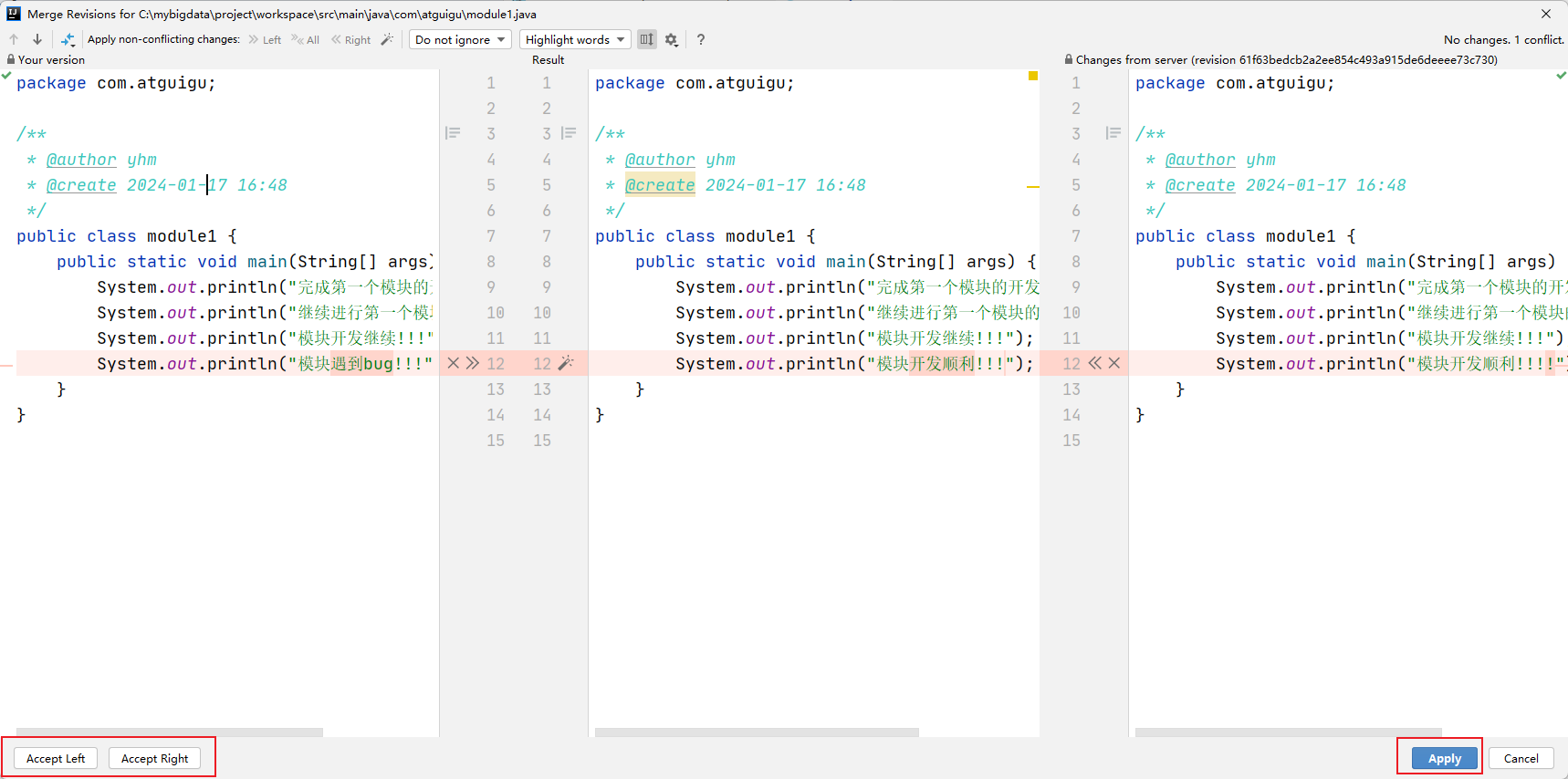Accept right change using double left arrows

click(1095, 363)
